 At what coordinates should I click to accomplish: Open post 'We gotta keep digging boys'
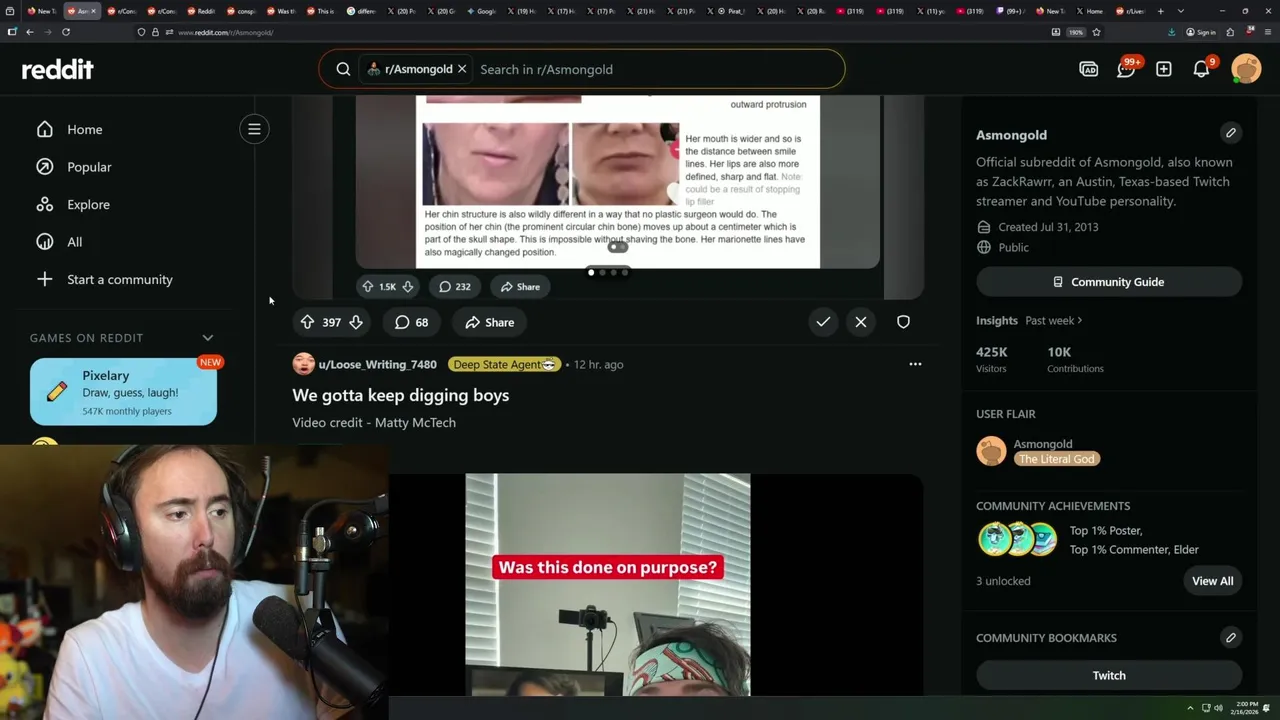[400, 395]
